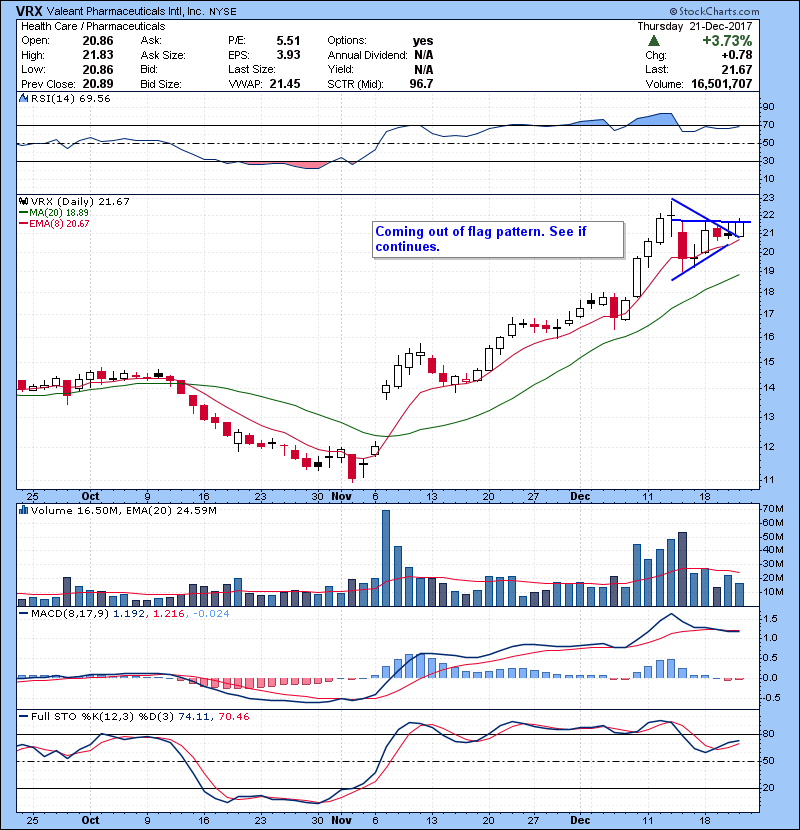Click the VRX ticker symbol in header
The image size is (800, 830).
(29, 11)
